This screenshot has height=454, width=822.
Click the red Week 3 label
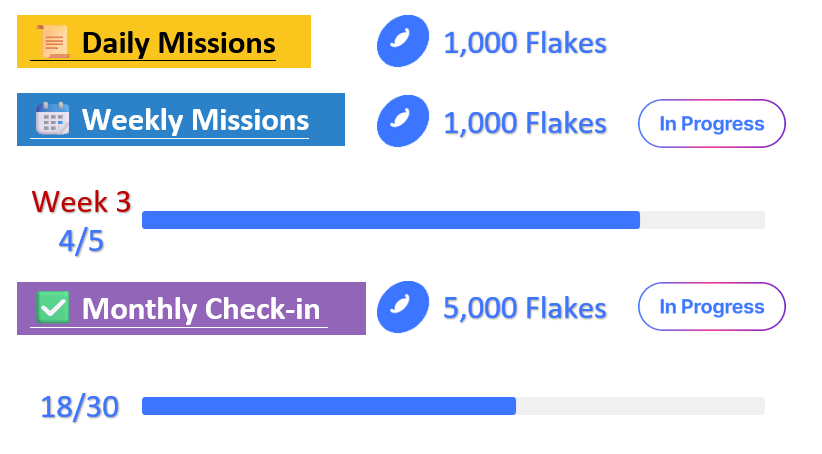coord(81,202)
